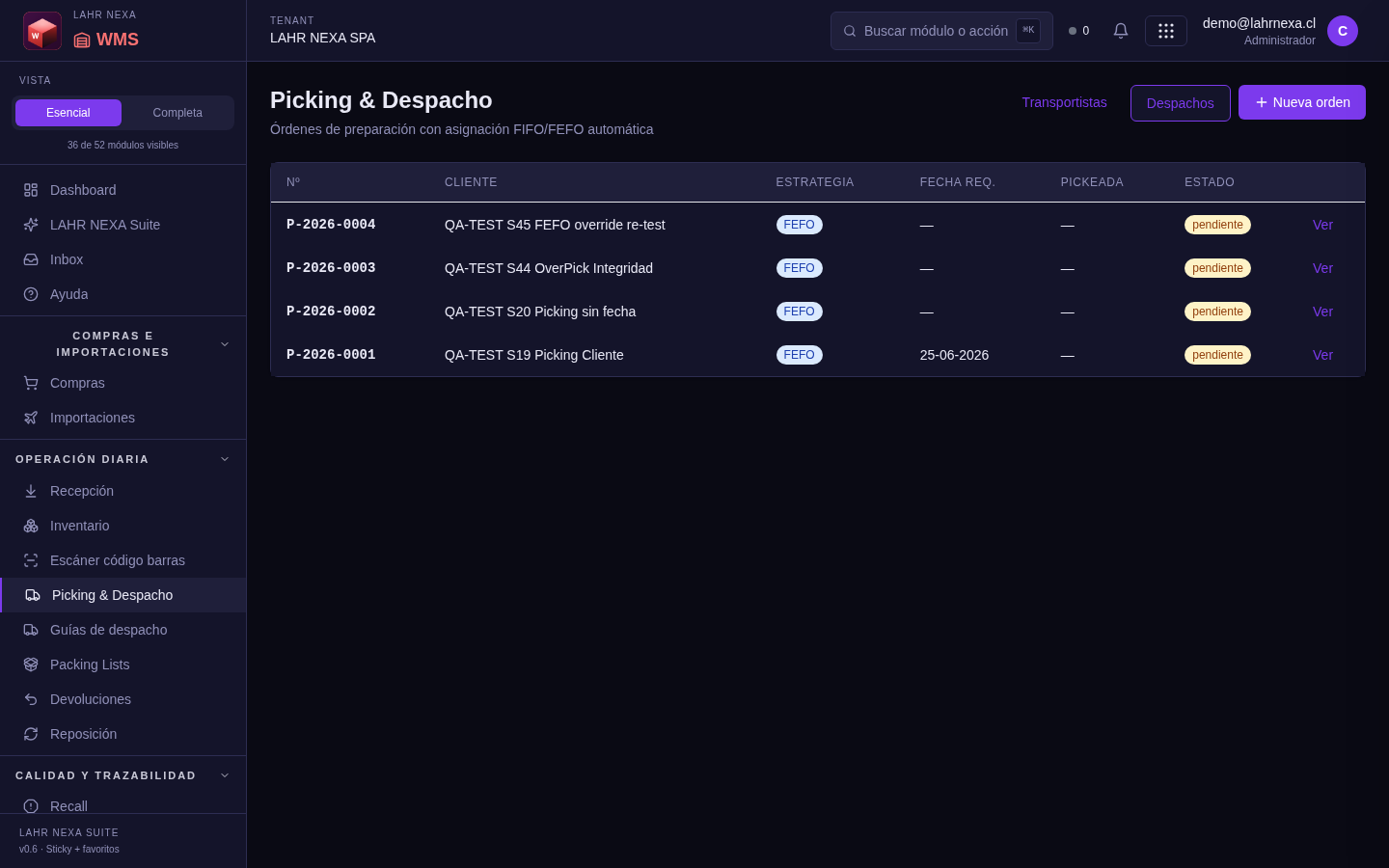View order P-2026-0004 via Ver

pos(1322,225)
